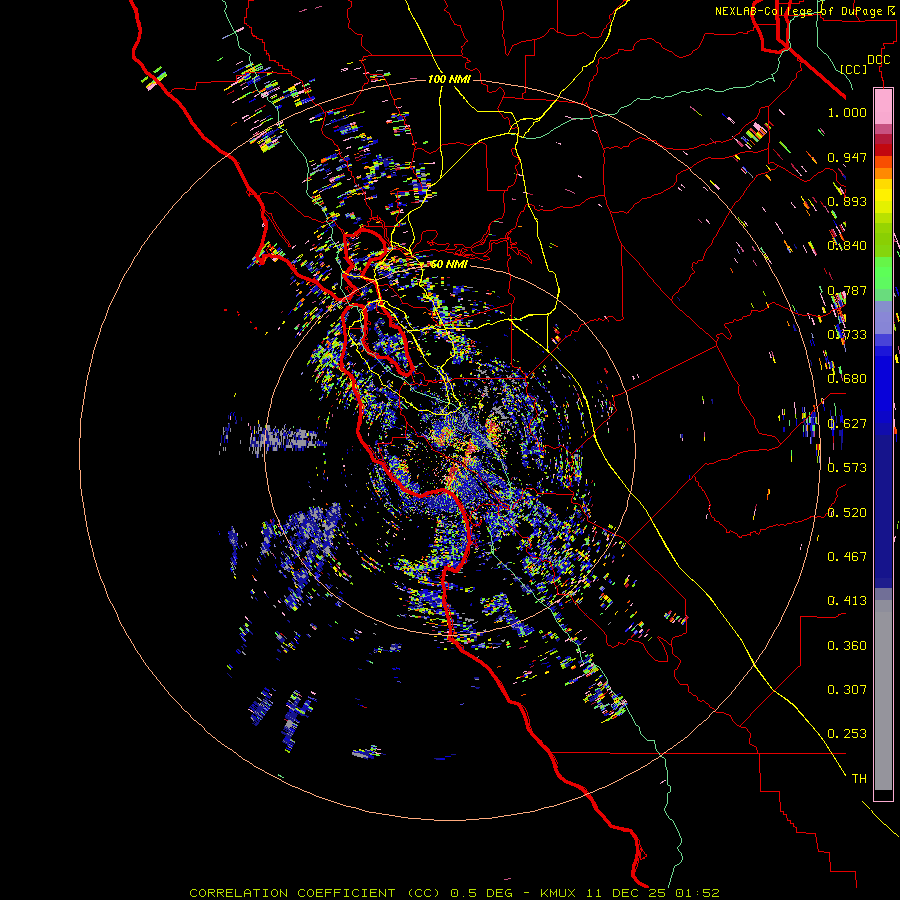
Task: Click the 0.947 legend value
Action: click(847, 157)
